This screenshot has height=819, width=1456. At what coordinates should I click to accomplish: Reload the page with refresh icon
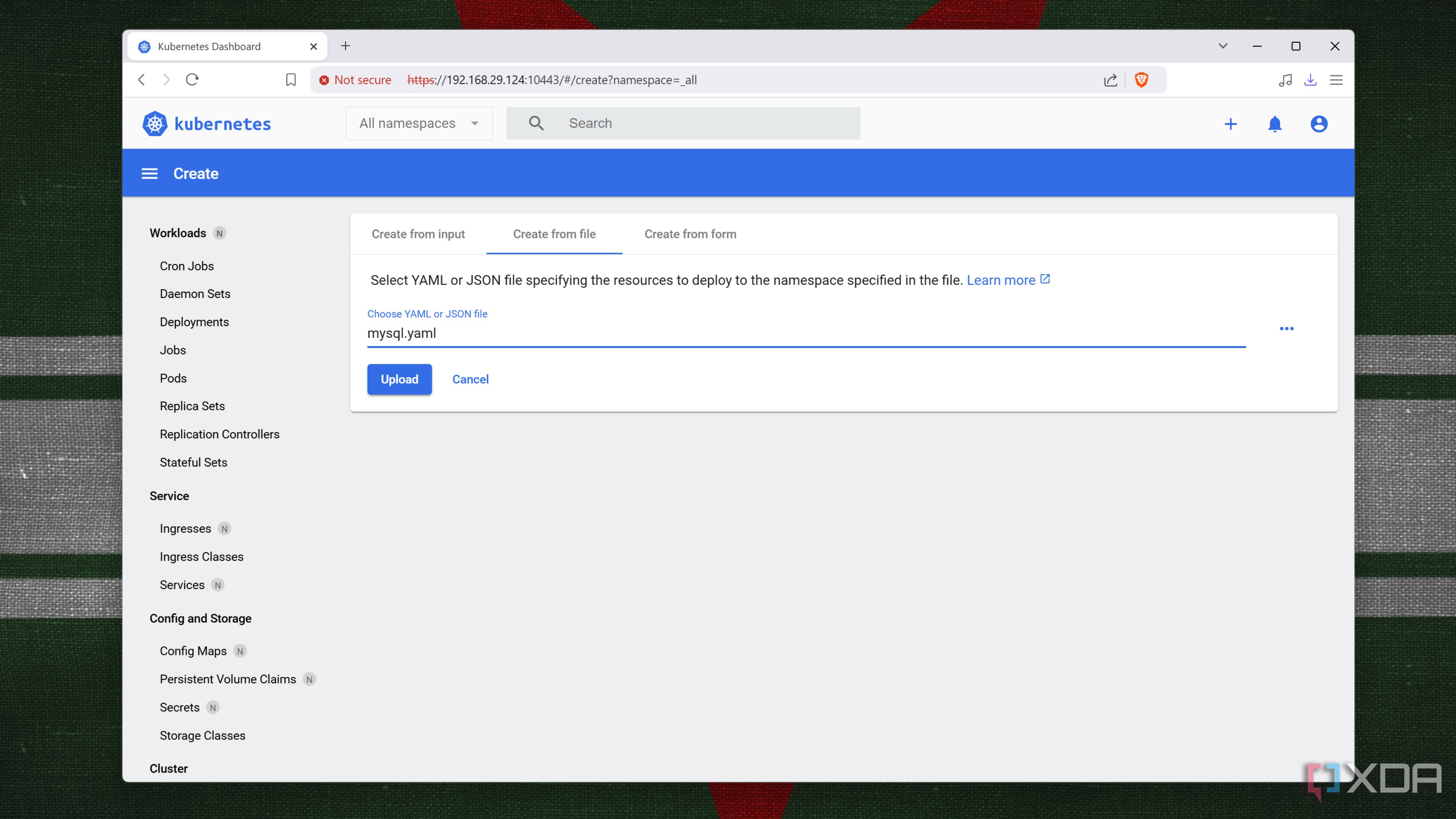pyautogui.click(x=192, y=80)
